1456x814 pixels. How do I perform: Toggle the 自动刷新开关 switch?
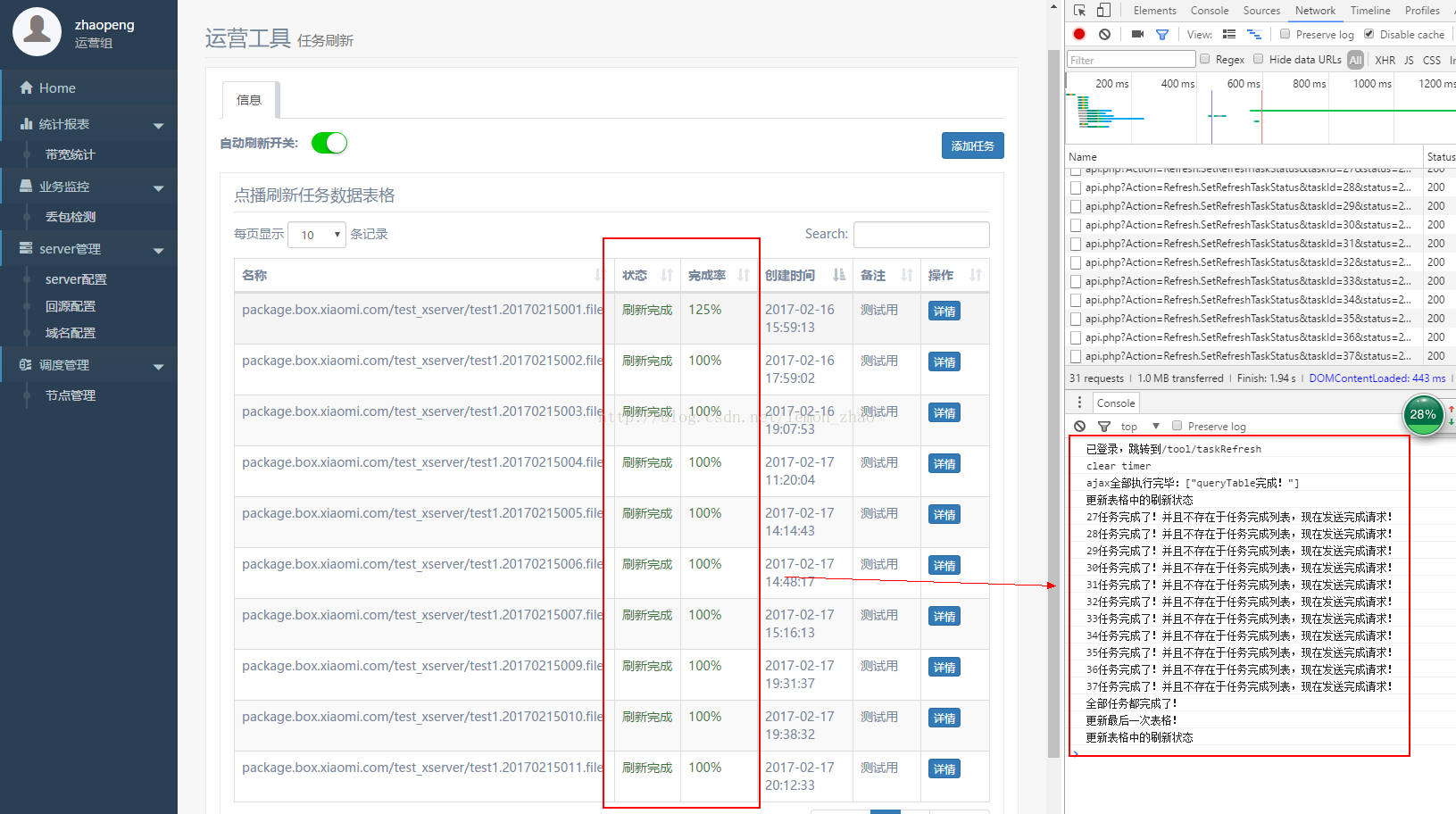(x=329, y=143)
